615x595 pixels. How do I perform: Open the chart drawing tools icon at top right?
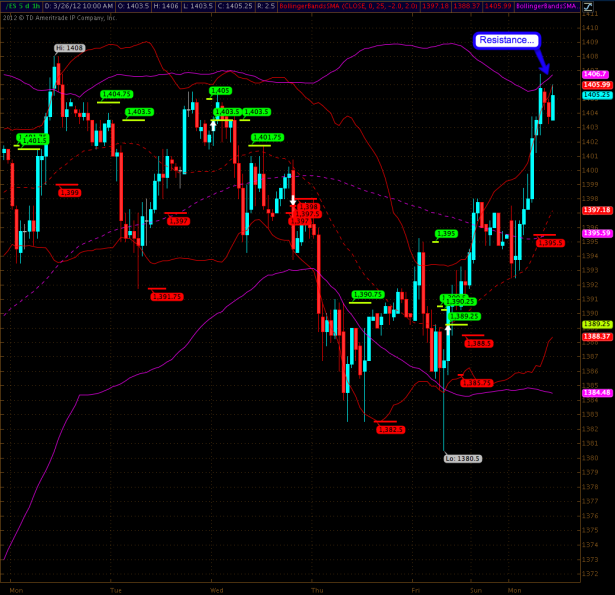coord(588,6)
